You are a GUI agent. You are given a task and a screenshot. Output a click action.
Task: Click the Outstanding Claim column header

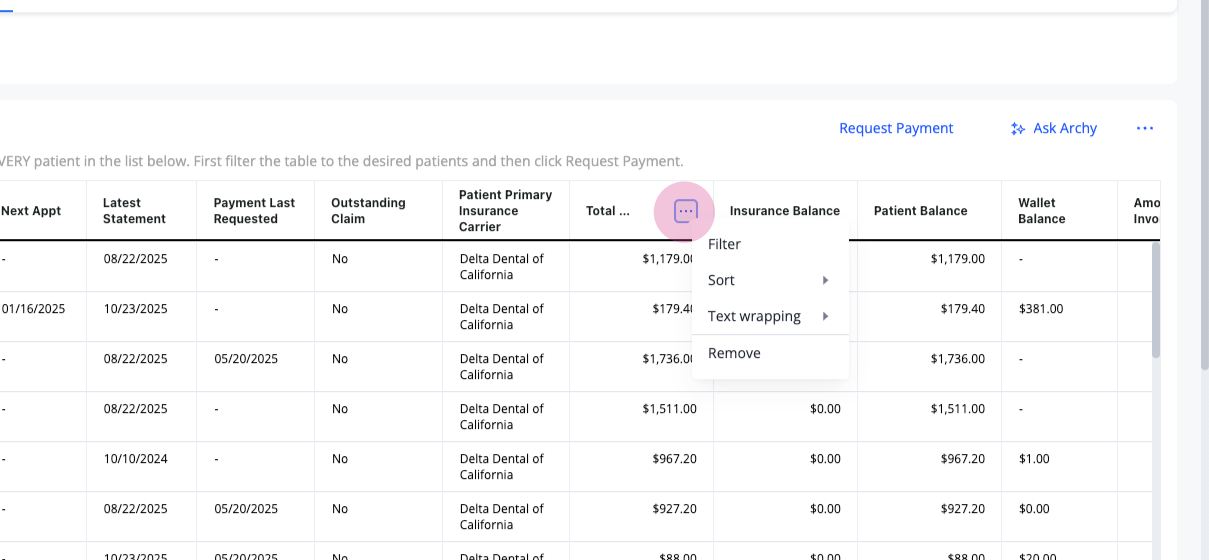click(368, 211)
